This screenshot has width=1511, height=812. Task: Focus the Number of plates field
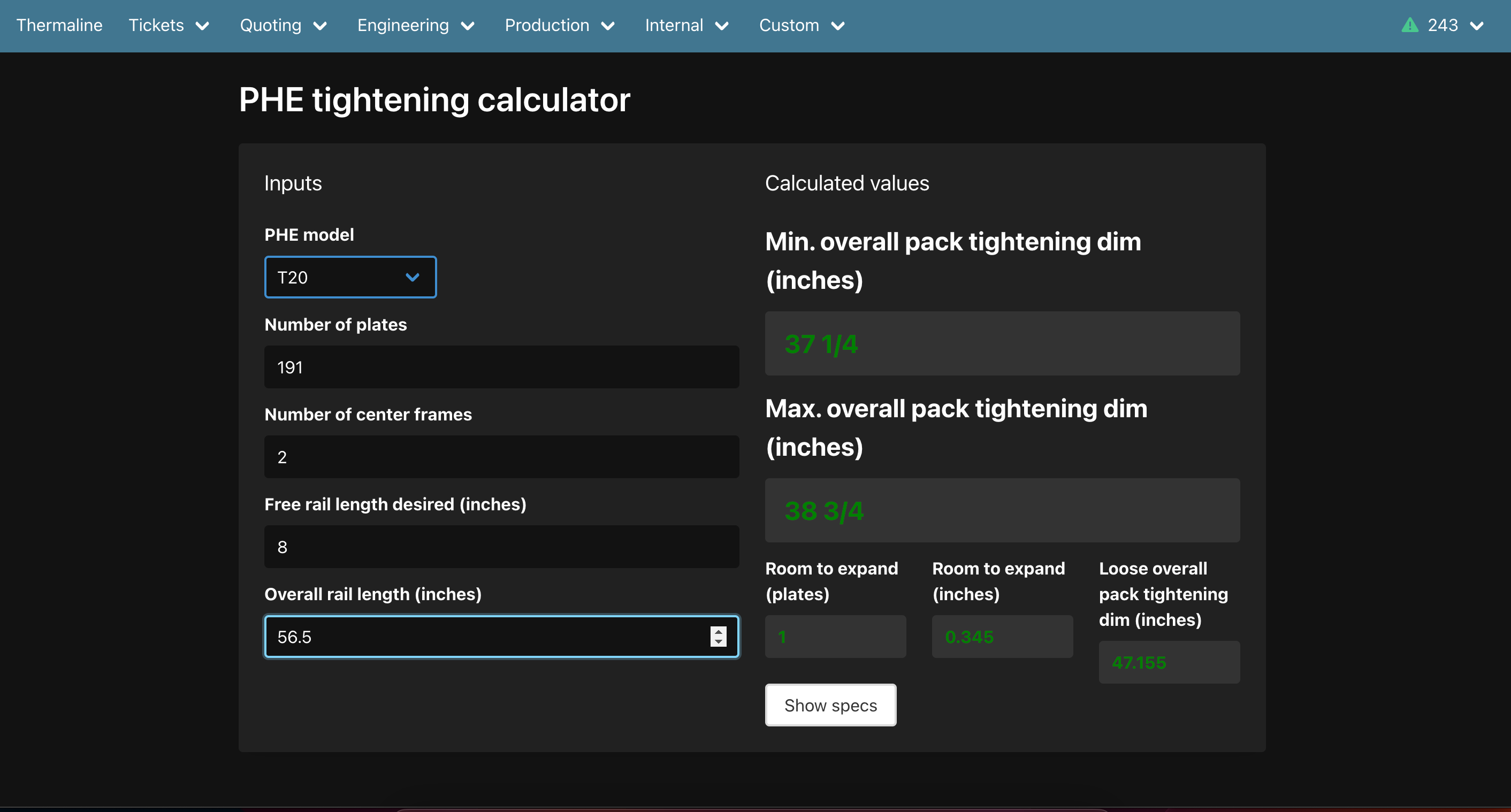pyautogui.click(x=501, y=367)
